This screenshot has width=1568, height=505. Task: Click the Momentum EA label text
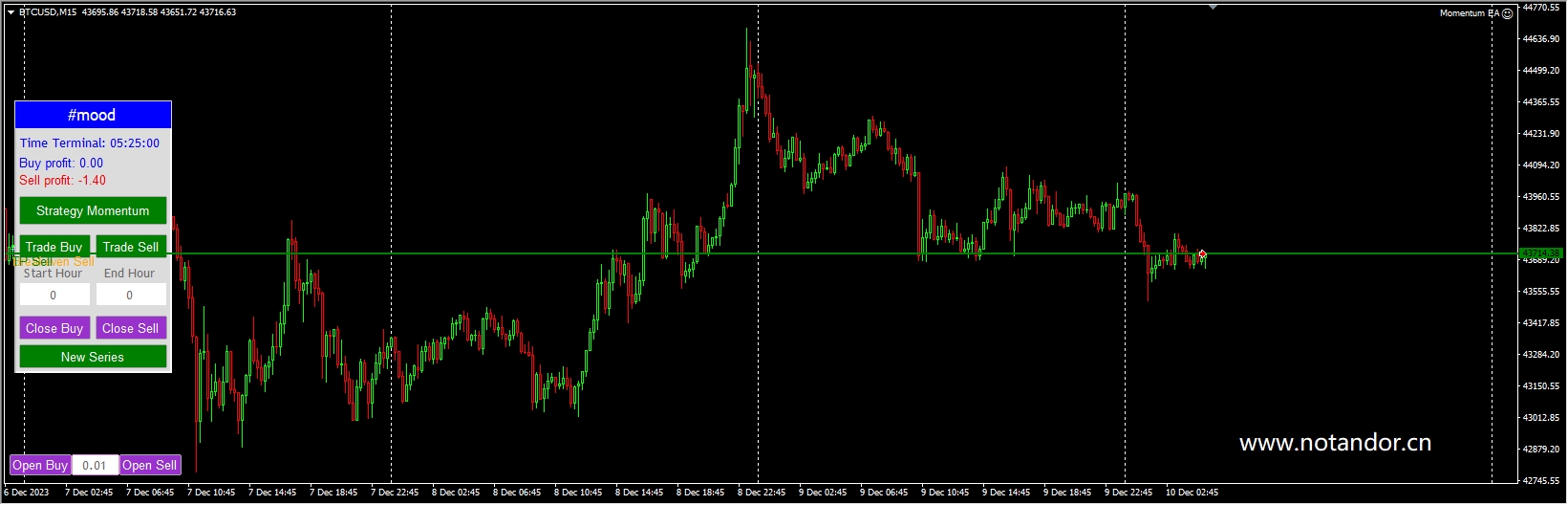pyautogui.click(x=1470, y=13)
